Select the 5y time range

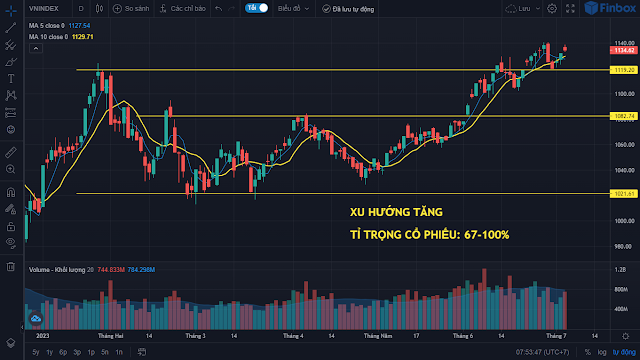click(x=36, y=352)
